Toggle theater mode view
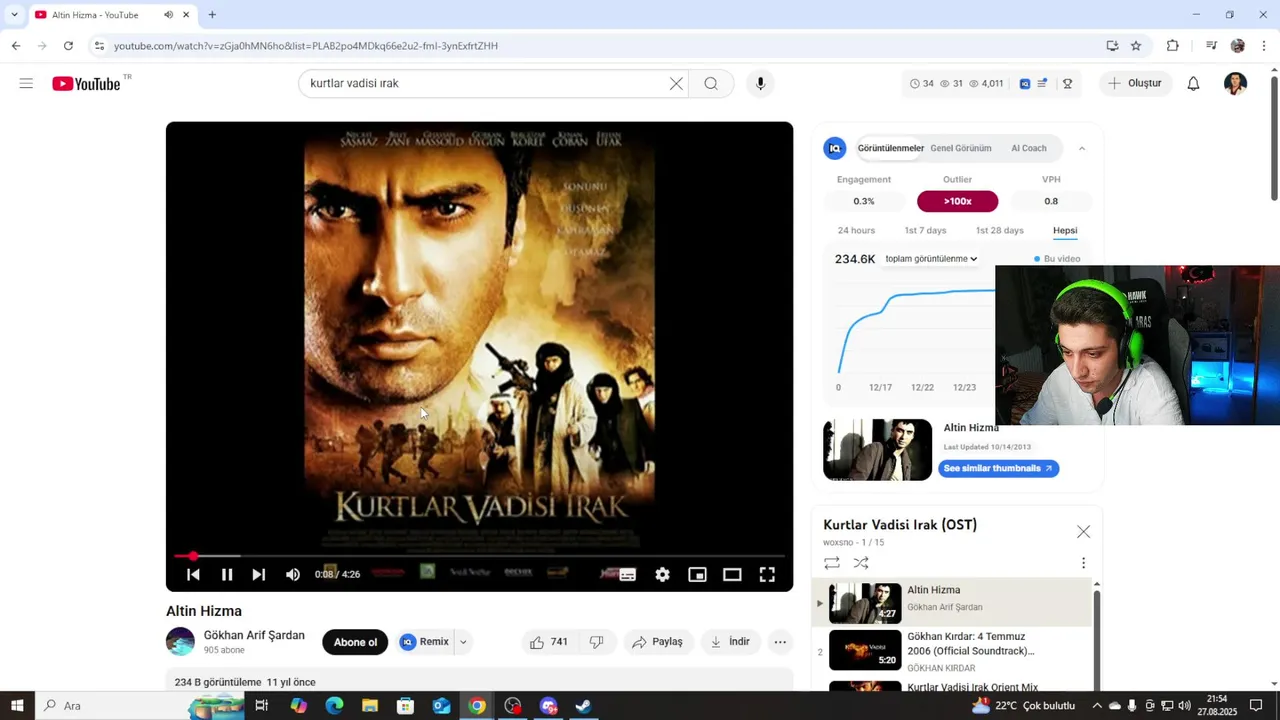 point(732,574)
